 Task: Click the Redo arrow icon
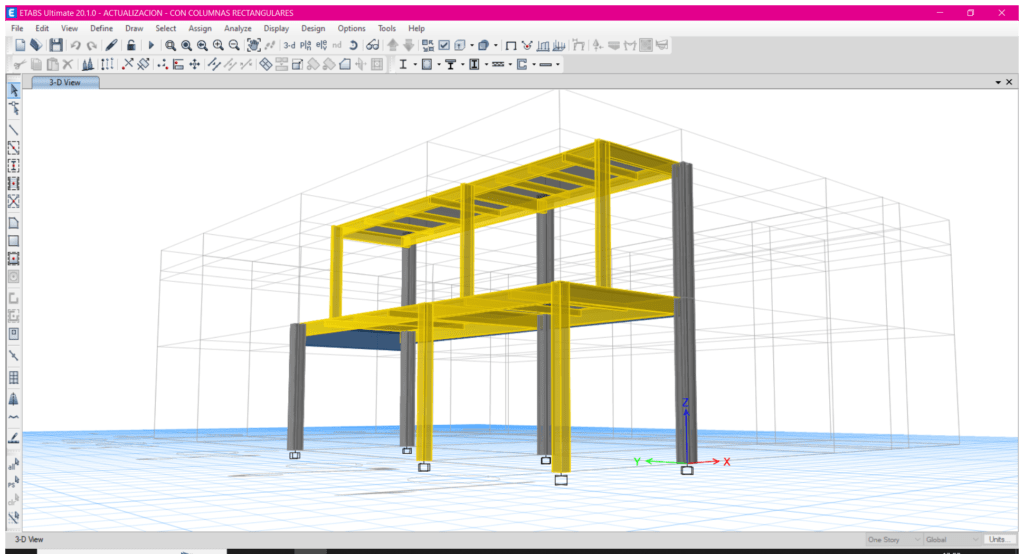pyautogui.click(x=92, y=46)
